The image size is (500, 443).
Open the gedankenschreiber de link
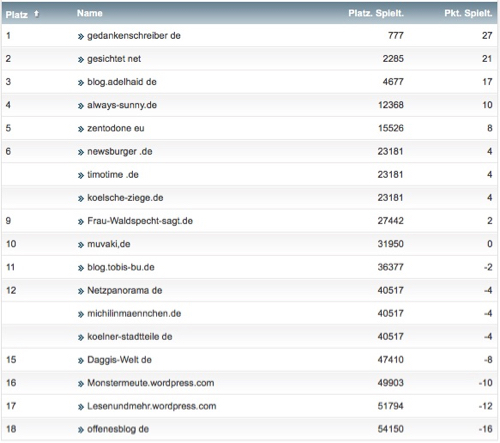[x=134, y=36]
